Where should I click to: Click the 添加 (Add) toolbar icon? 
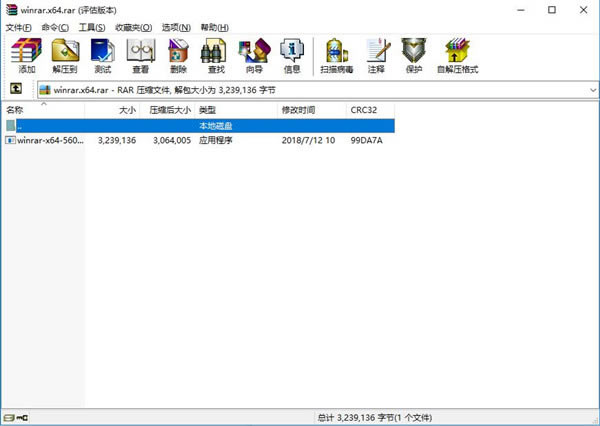point(26,56)
